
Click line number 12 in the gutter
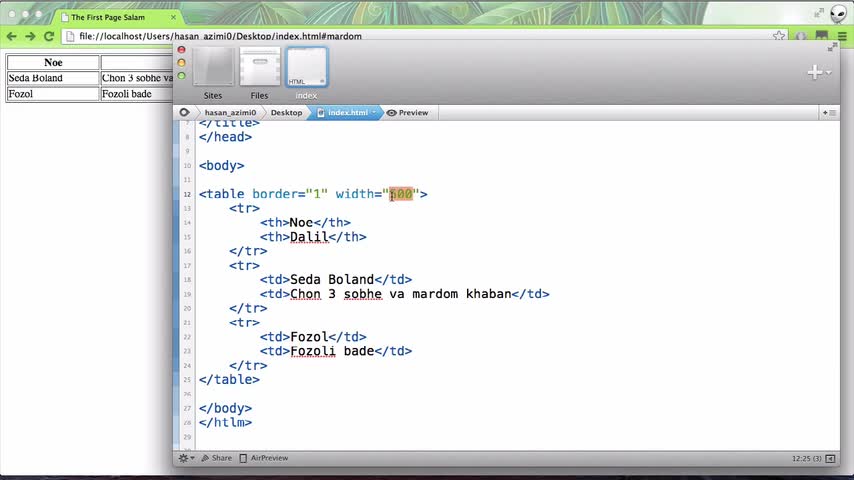(x=187, y=195)
